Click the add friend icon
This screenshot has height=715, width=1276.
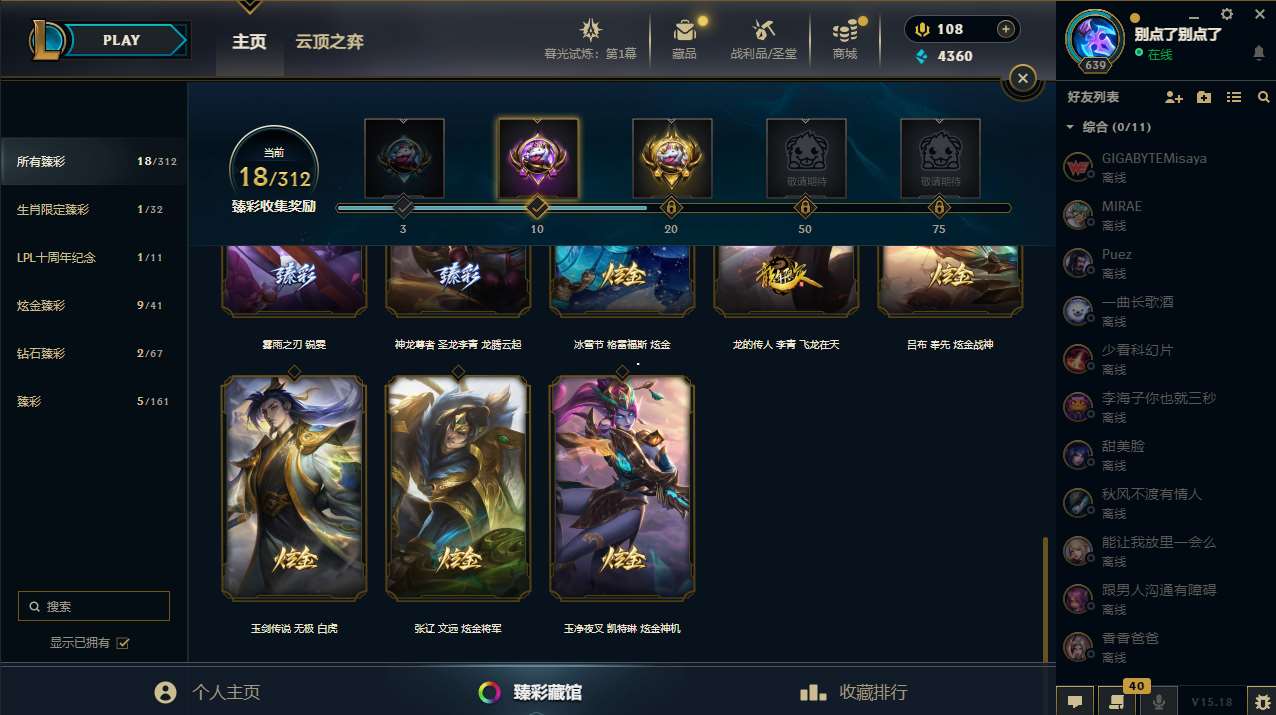point(1174,97)
